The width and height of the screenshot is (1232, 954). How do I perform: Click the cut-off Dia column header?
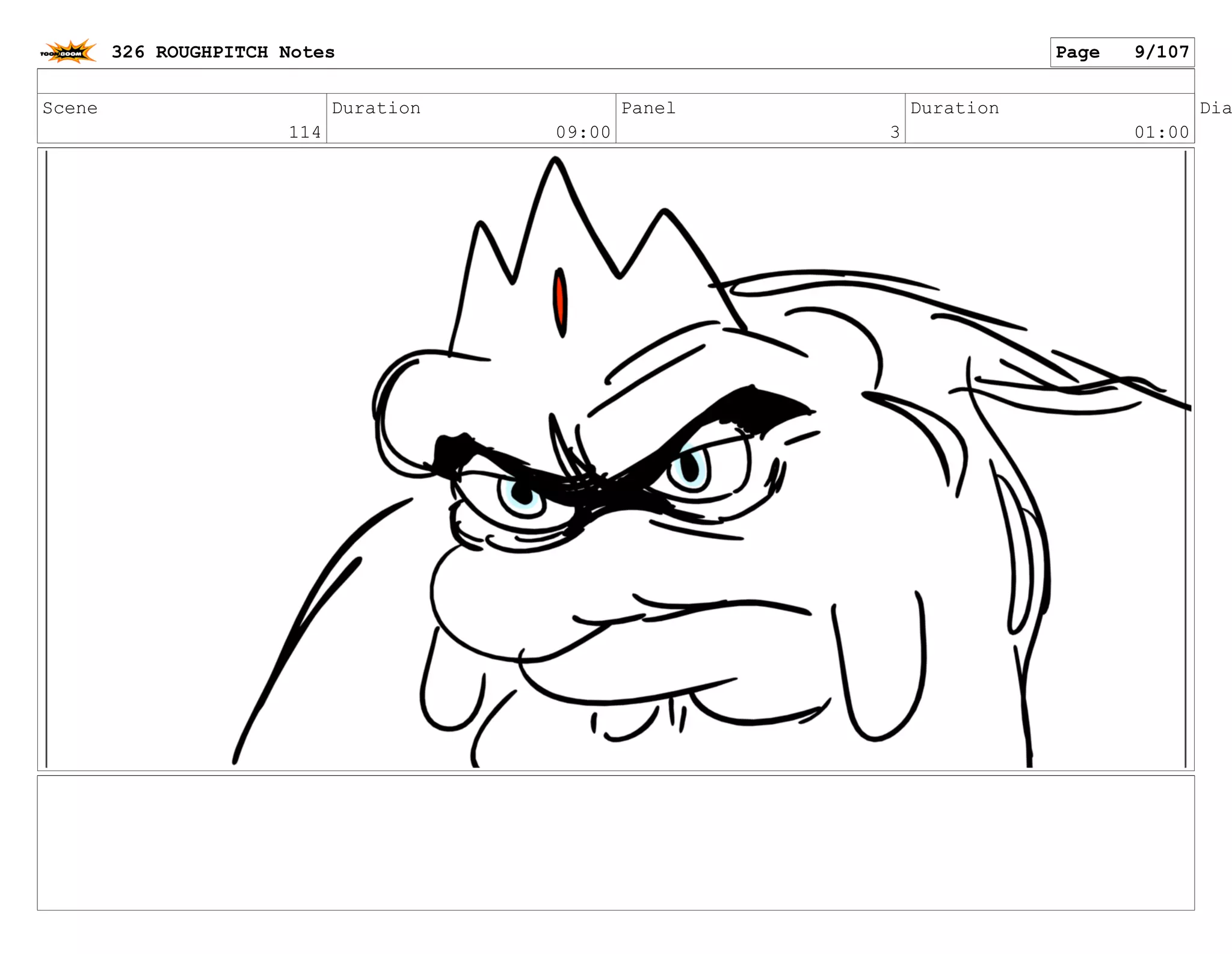click(x=1215, y=108)
